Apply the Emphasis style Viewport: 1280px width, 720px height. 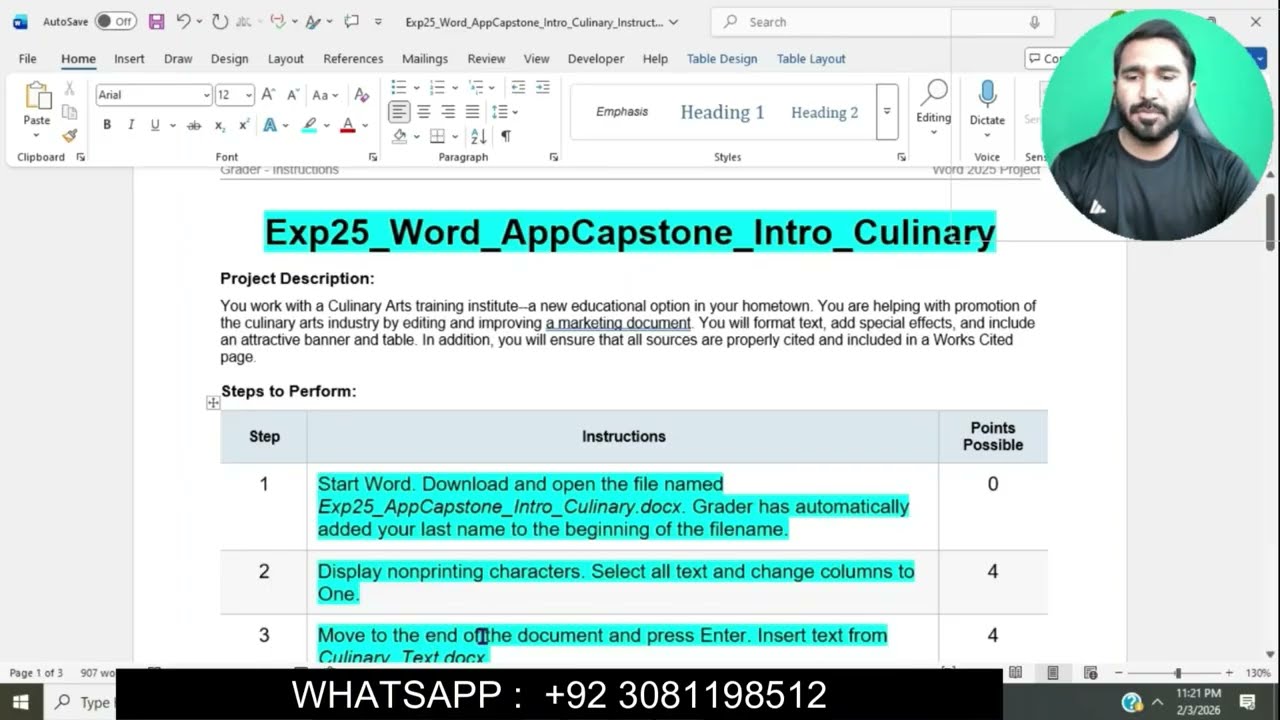tap(622, 112)
